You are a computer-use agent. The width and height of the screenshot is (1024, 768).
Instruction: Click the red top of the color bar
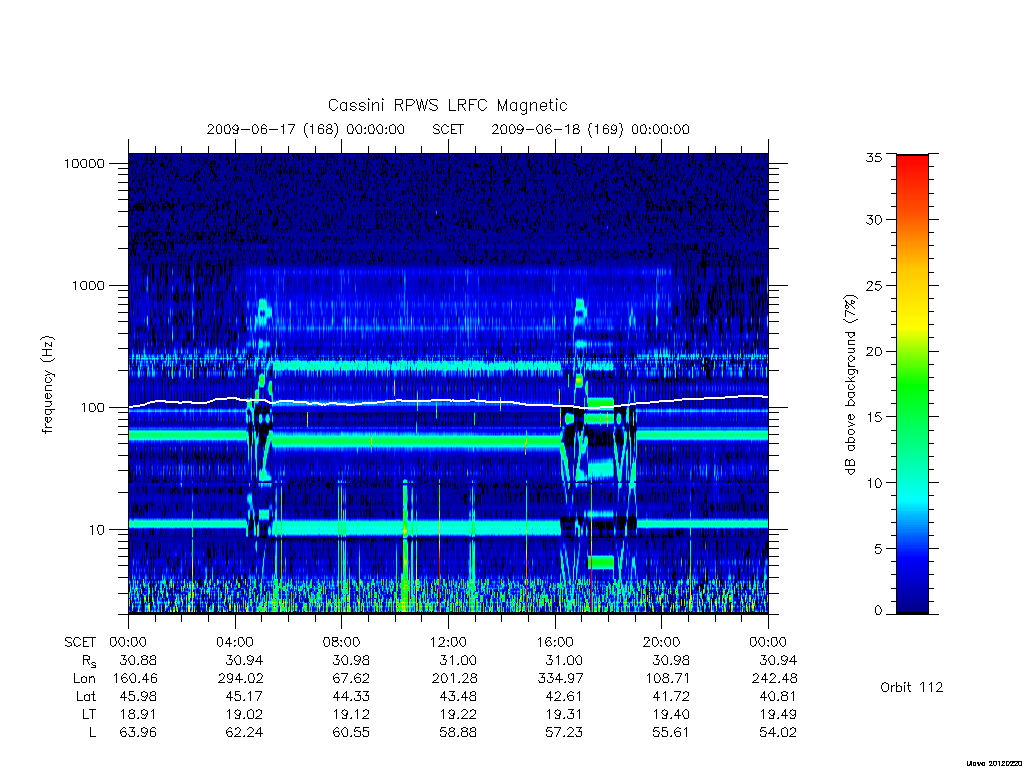pos(912,165)
